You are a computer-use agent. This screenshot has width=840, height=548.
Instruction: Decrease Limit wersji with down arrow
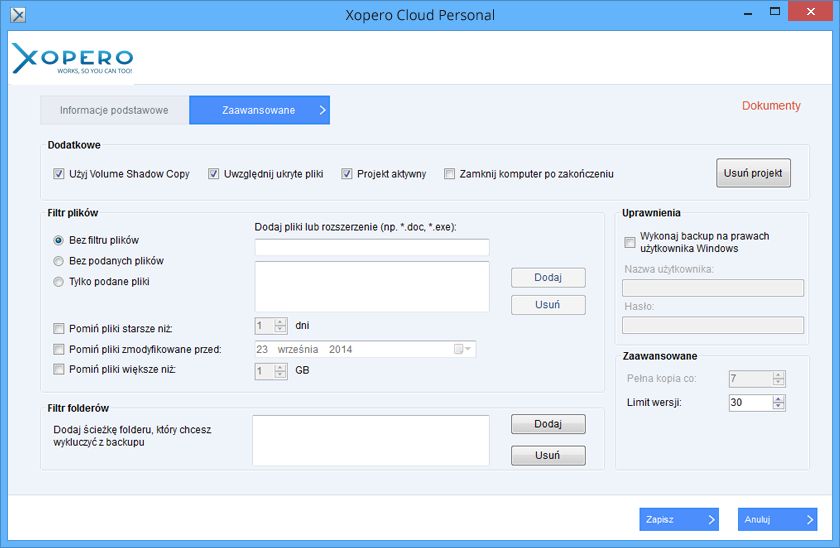tap(779, 407)
